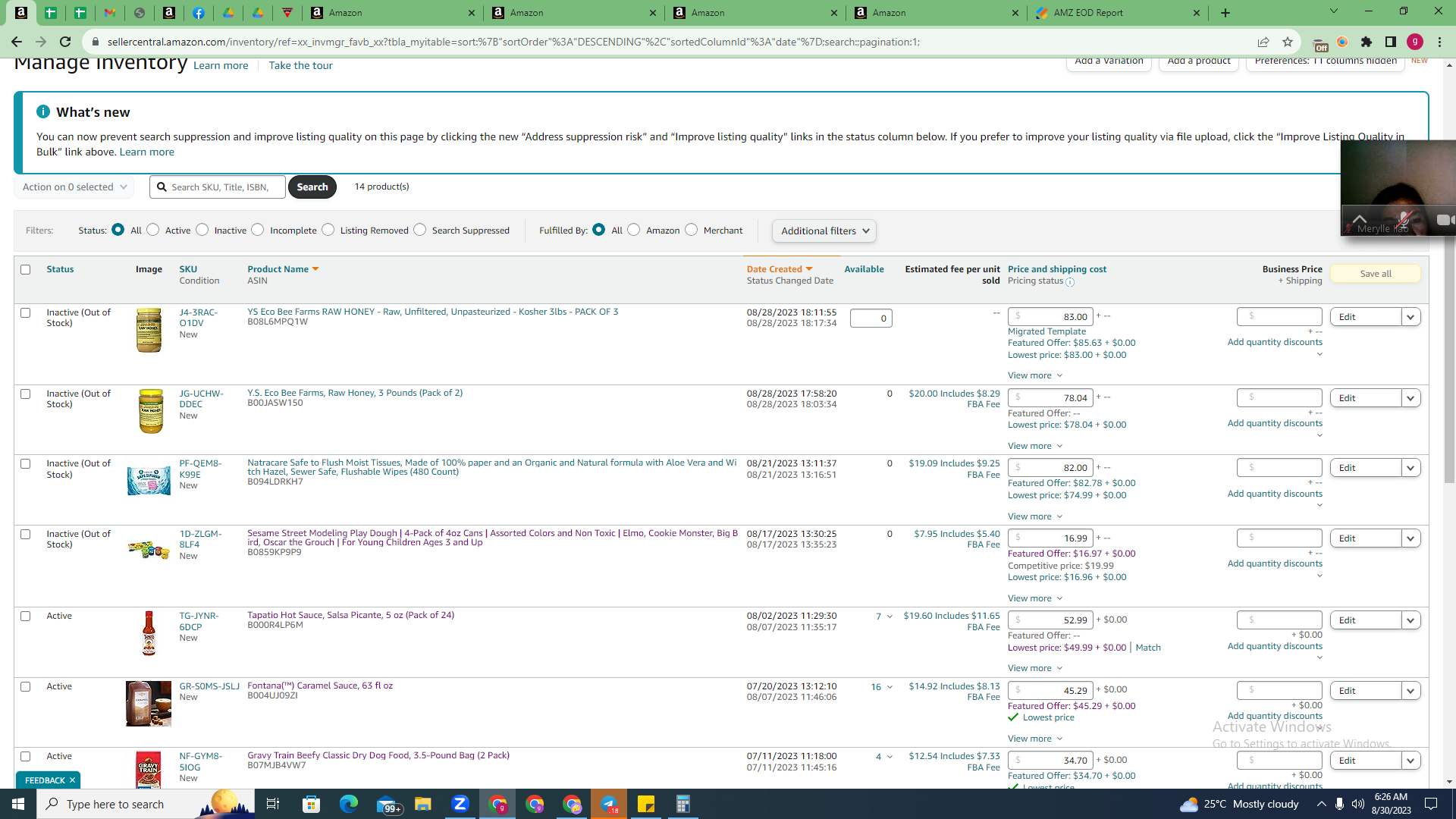Image resolution: width=1456 pixels, height=819 pixels.
Task: Open the Chrome extensions puzzle icon
Action: [1367, 42]
